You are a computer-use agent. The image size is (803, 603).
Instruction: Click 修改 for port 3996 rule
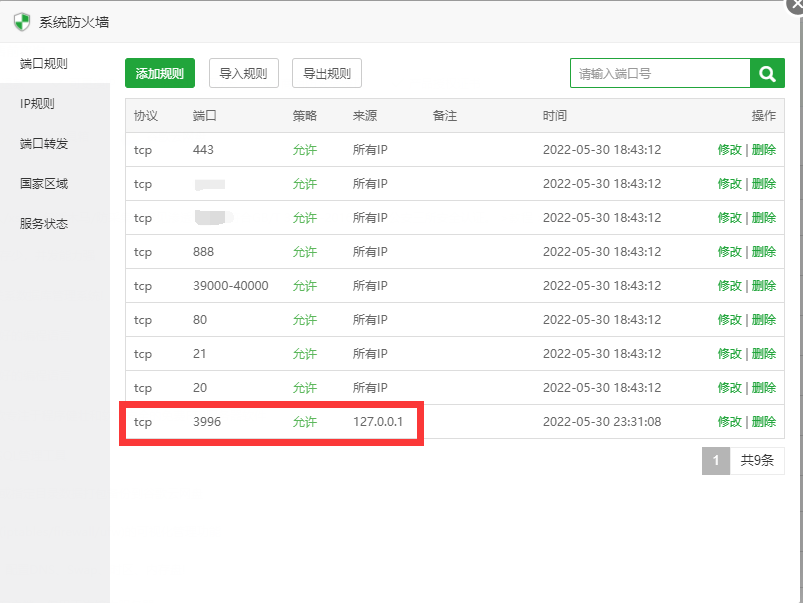pyautogui.click(x=728, y=421)
